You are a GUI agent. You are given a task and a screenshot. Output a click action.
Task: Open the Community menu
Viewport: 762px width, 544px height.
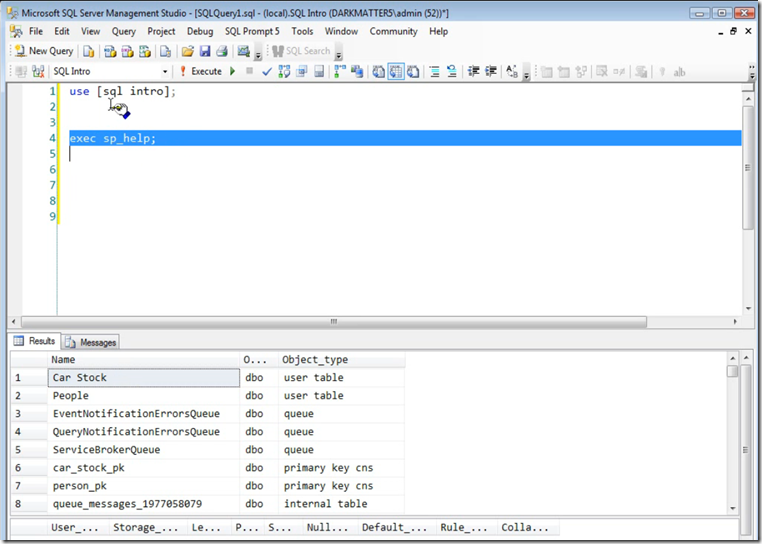point(393,31)
